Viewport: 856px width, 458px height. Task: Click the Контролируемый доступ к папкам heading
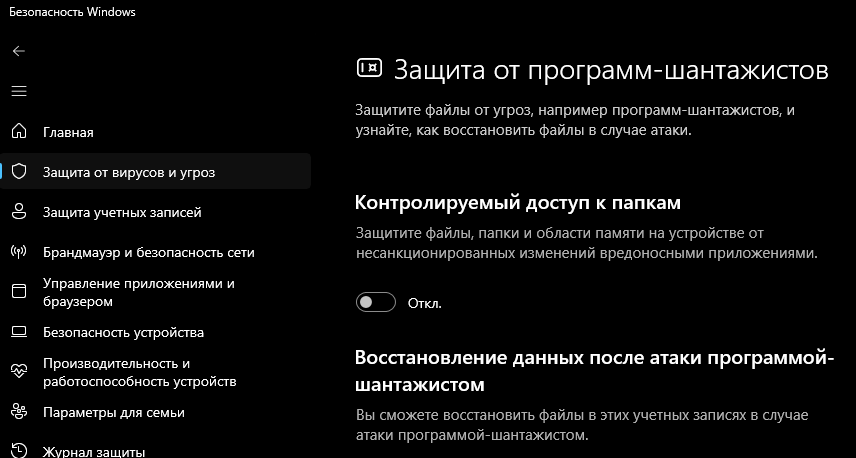pos(518,203)
